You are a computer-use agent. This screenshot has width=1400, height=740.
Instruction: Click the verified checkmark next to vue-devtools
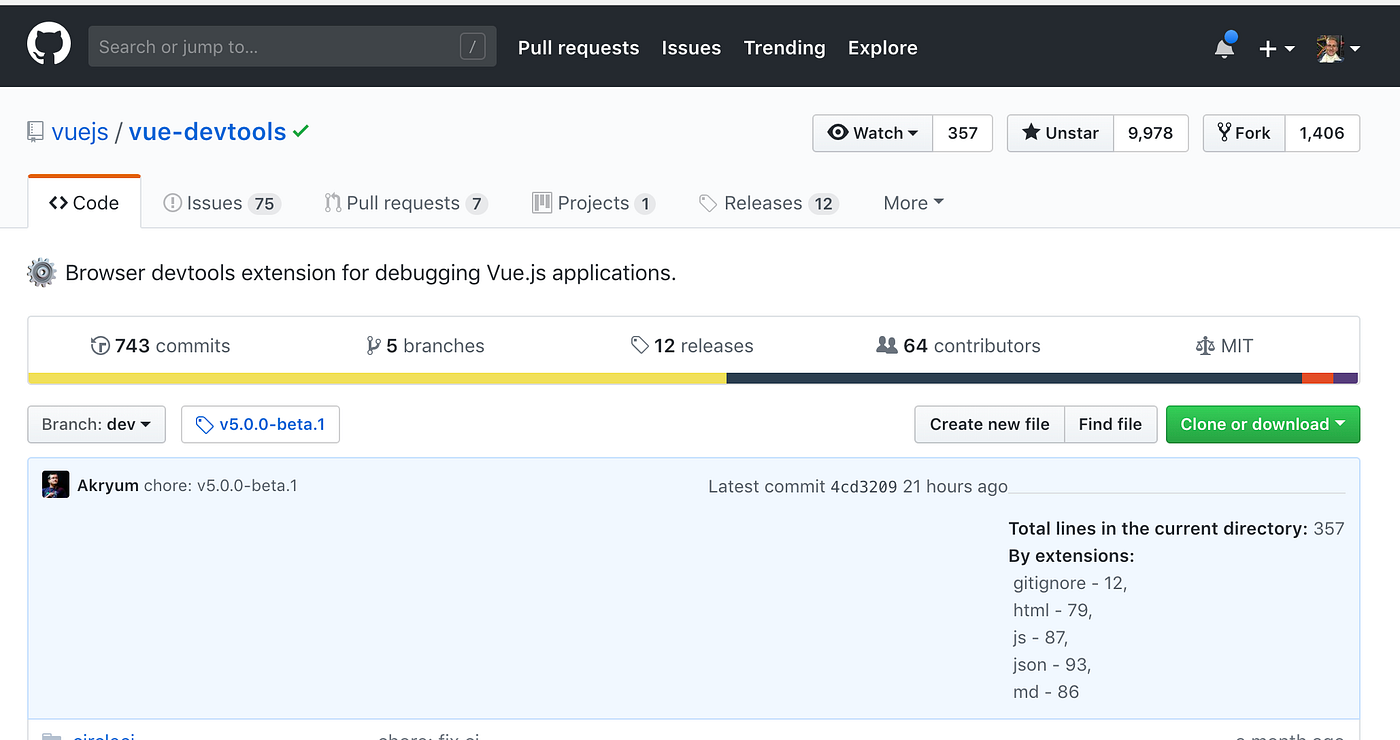click(x=301, y=130)
